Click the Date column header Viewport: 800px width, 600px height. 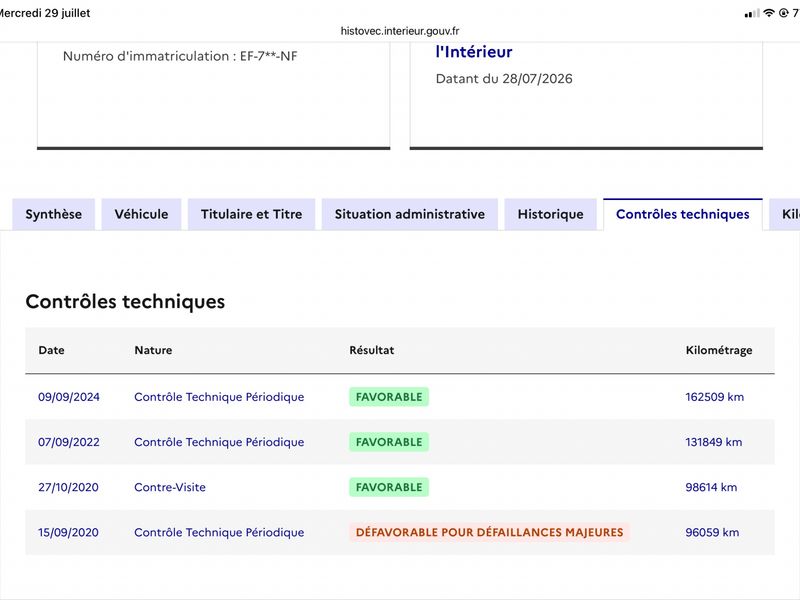(x=52, y=350)
